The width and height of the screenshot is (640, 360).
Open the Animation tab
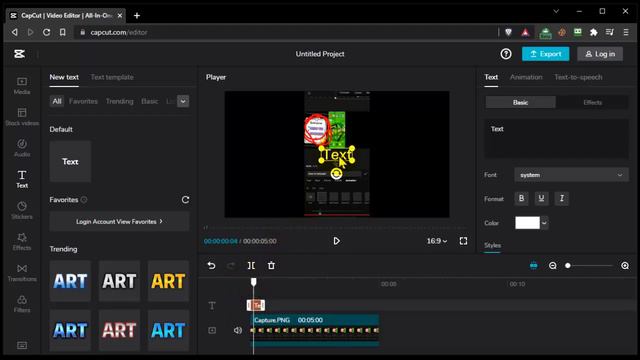[x=526, y=77]
